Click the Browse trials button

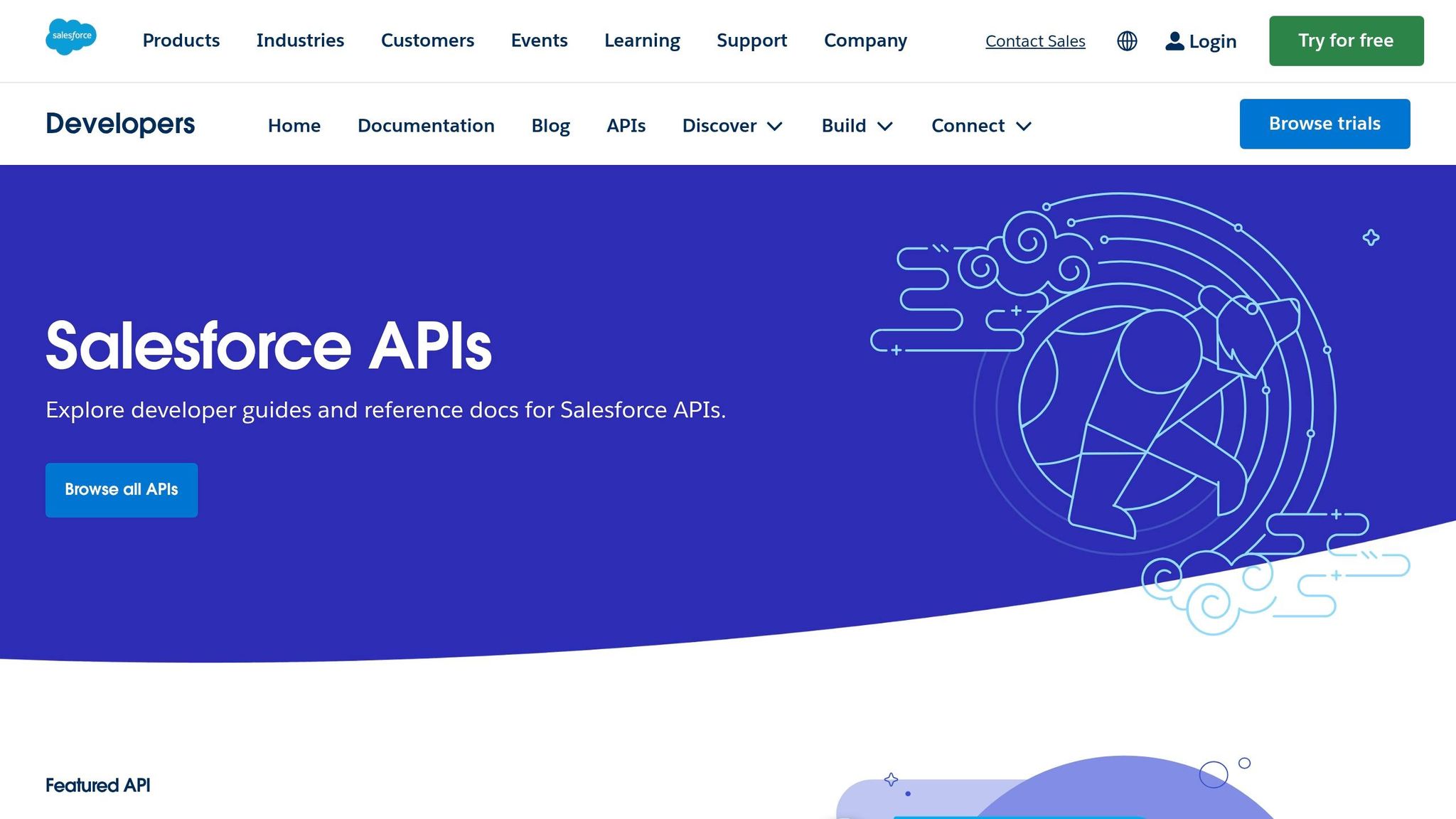point(1325,124)
